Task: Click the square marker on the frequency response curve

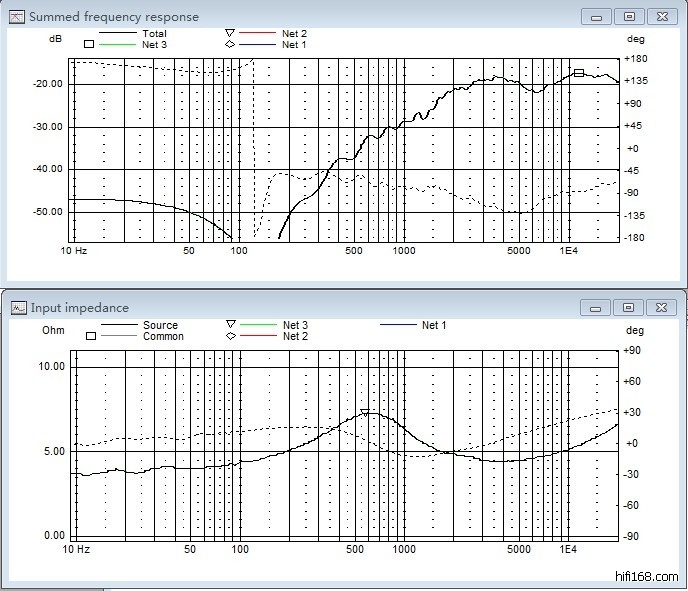Action: click(578, 73)
